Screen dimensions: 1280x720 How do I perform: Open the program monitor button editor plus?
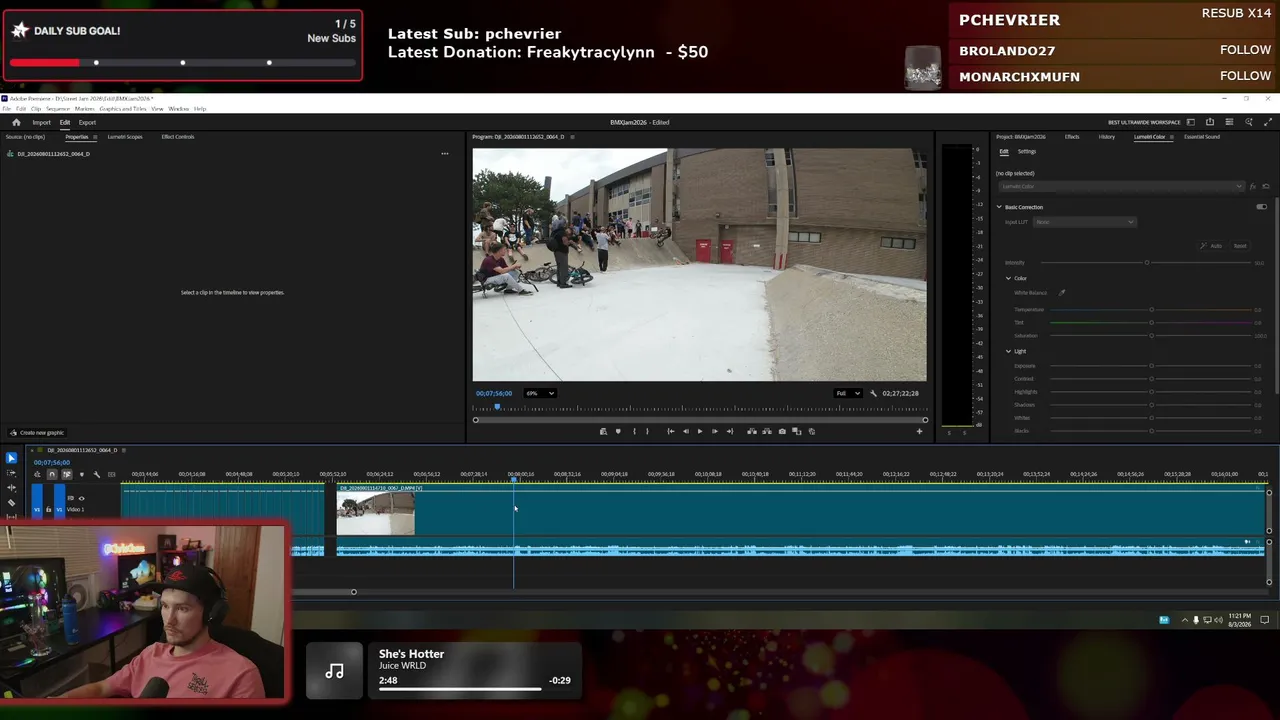tap(919, 431)
